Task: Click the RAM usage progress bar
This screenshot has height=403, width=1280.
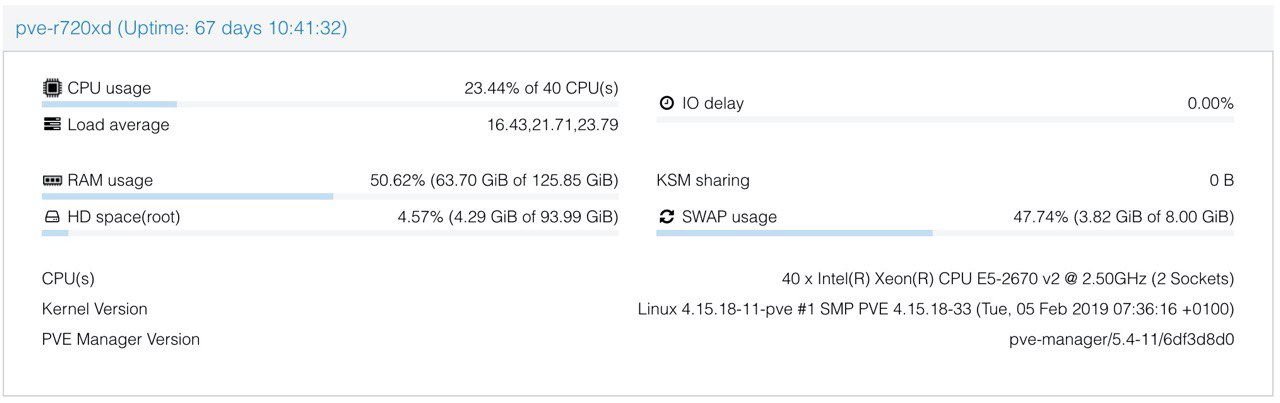Action: pos(330,197)
